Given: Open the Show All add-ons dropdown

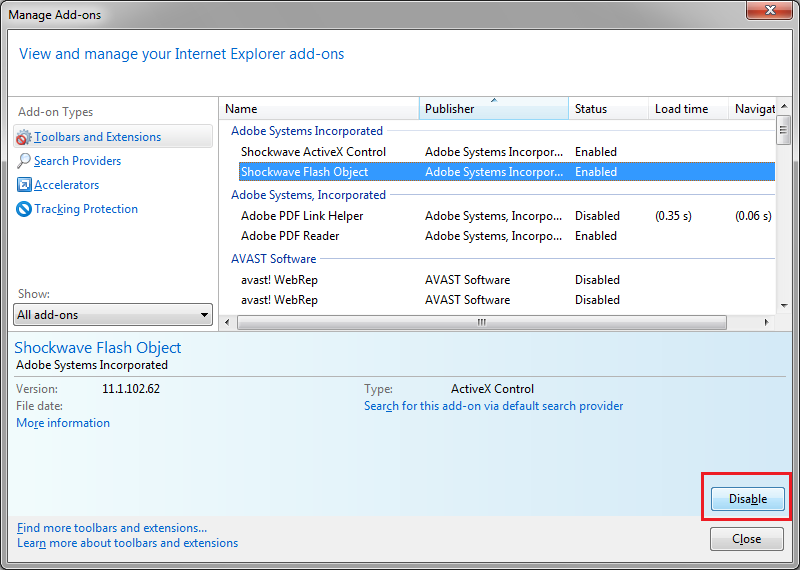Looking at the screenshot, I should [x=113, y=315].
